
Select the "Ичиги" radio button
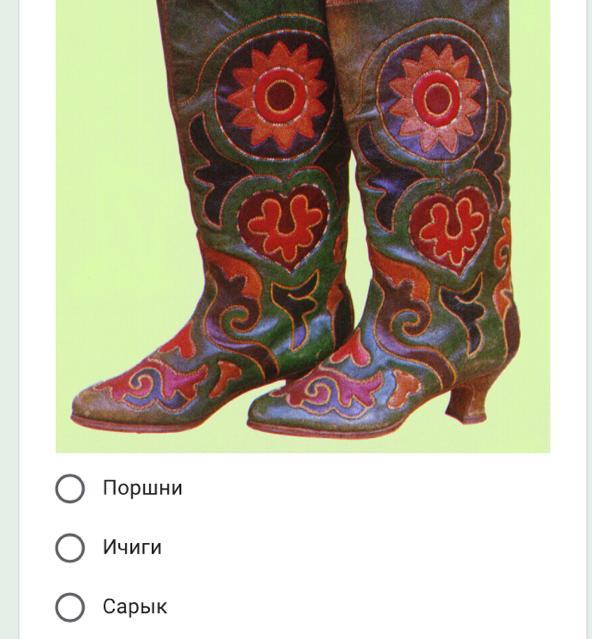tap(70, 548)
